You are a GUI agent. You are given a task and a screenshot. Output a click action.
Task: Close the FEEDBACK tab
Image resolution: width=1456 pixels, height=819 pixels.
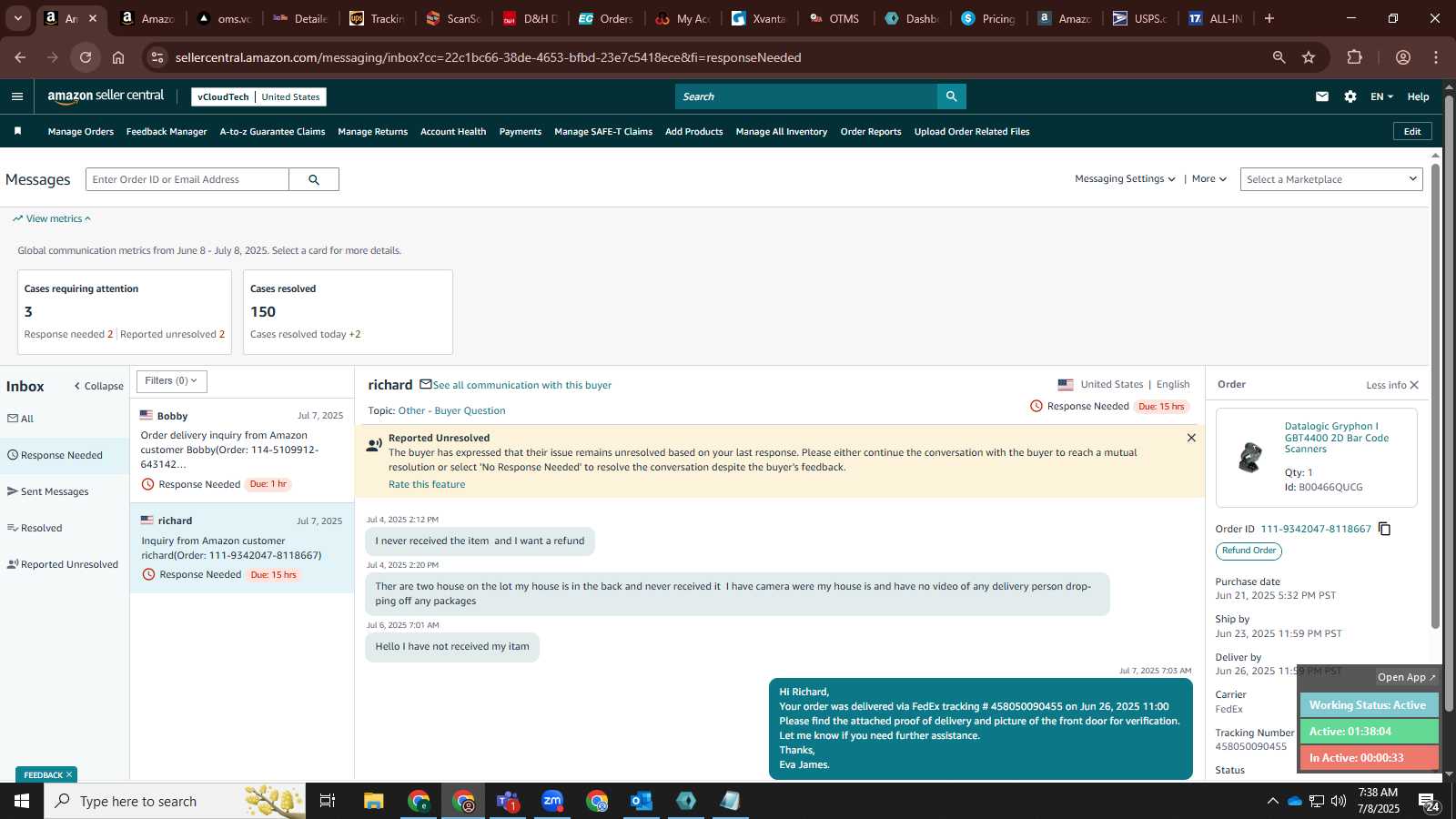(x=69, y=775)
